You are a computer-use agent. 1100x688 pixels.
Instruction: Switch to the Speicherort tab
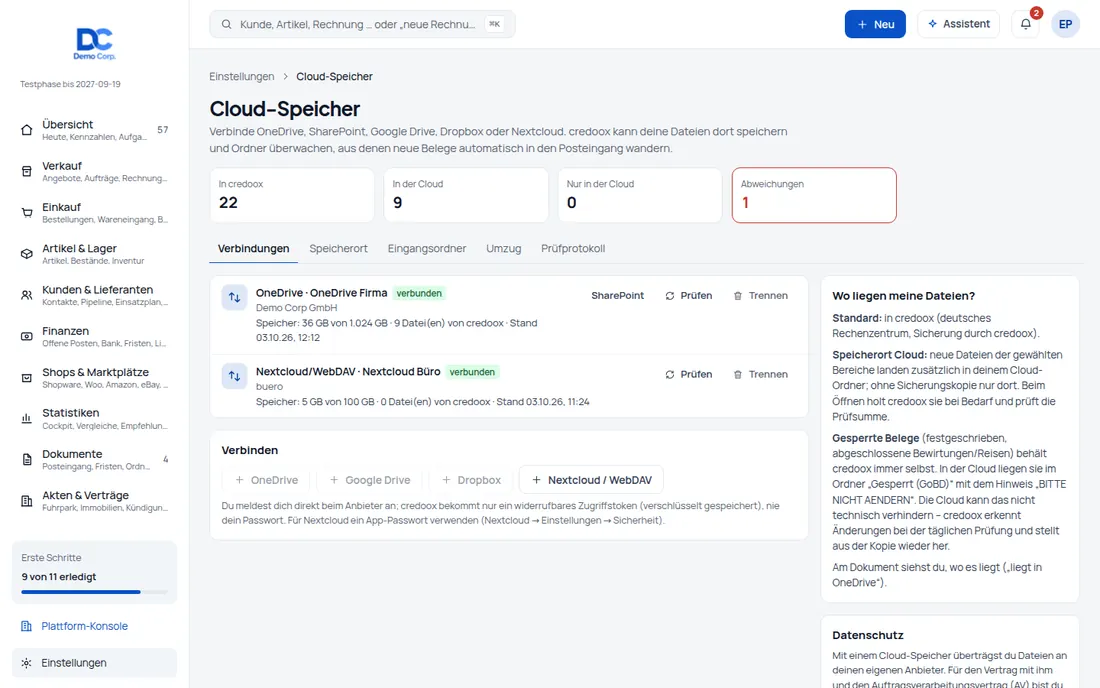point(338,248)
